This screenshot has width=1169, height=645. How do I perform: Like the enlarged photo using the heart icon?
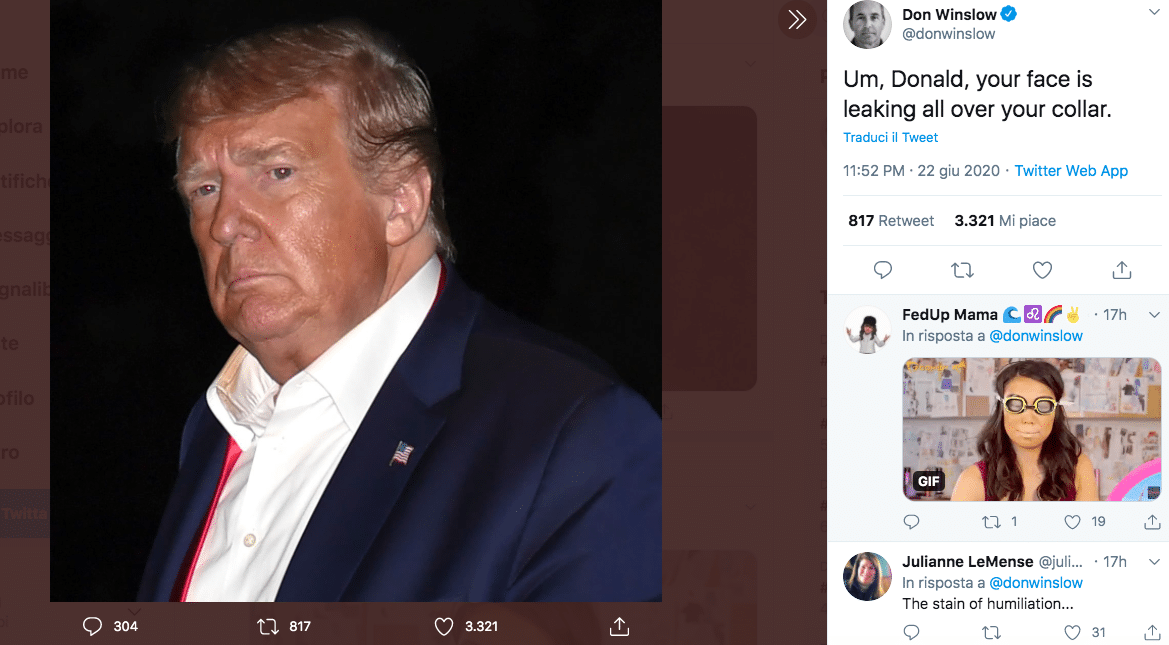click(443, 626)
